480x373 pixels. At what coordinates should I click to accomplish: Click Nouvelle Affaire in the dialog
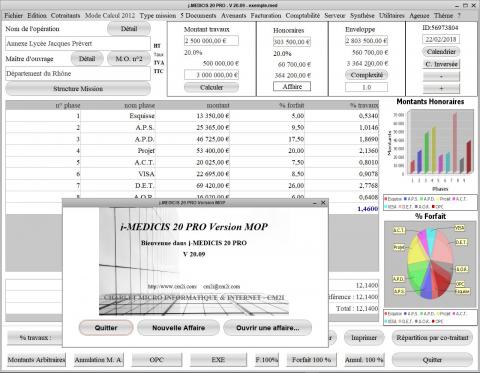(x=178, y=328)
